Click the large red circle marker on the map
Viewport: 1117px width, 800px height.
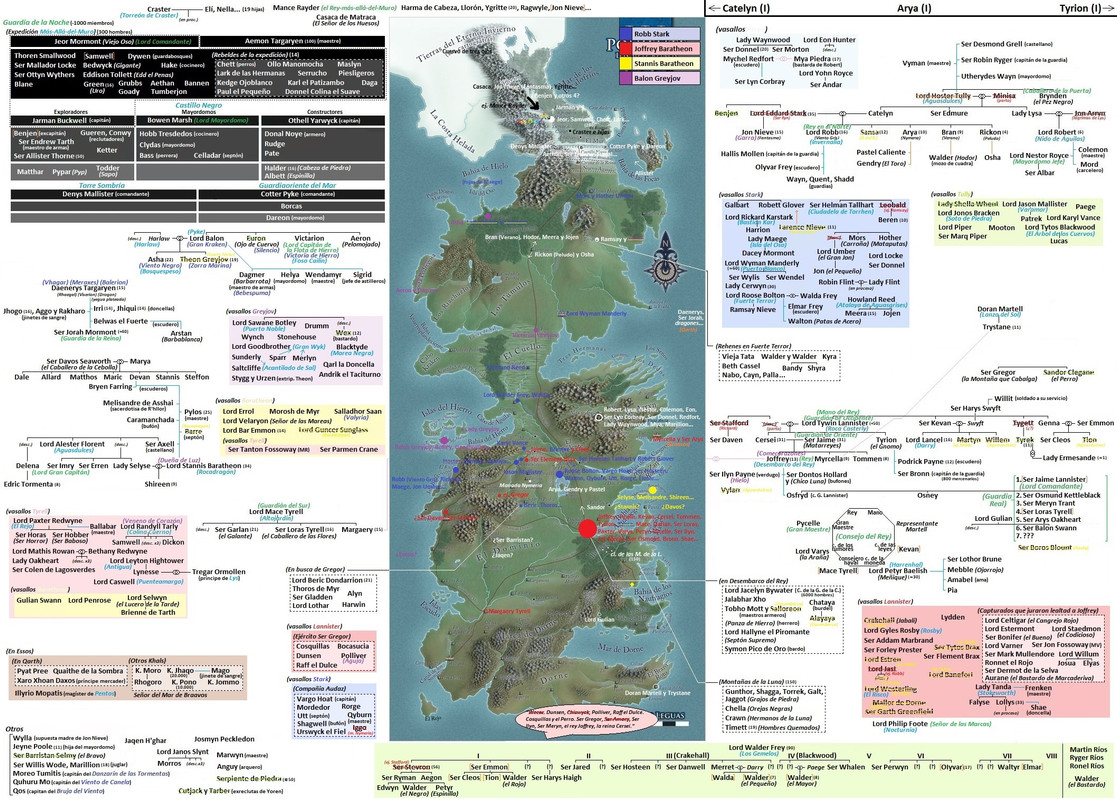click(x=587, y=529)
